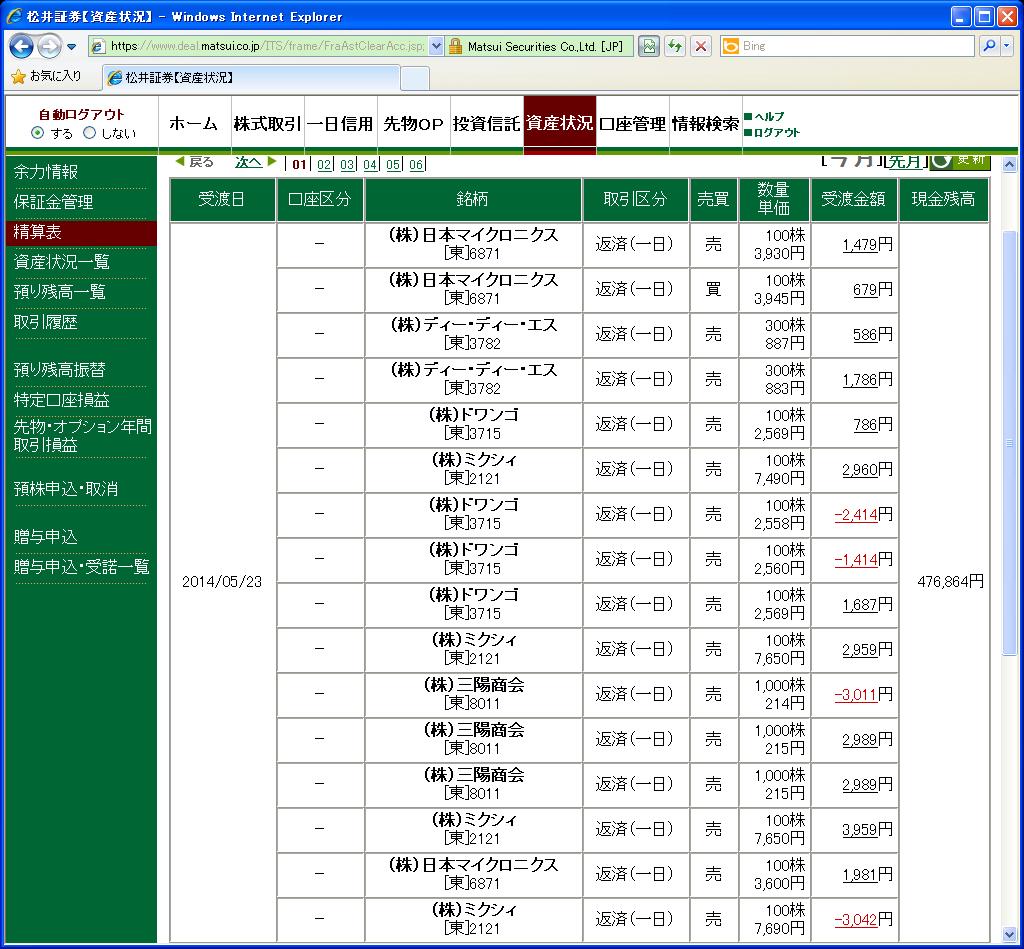Click the green 更新 button
This screenshot has width=1024, height=949.
click(x=960, y=160)
